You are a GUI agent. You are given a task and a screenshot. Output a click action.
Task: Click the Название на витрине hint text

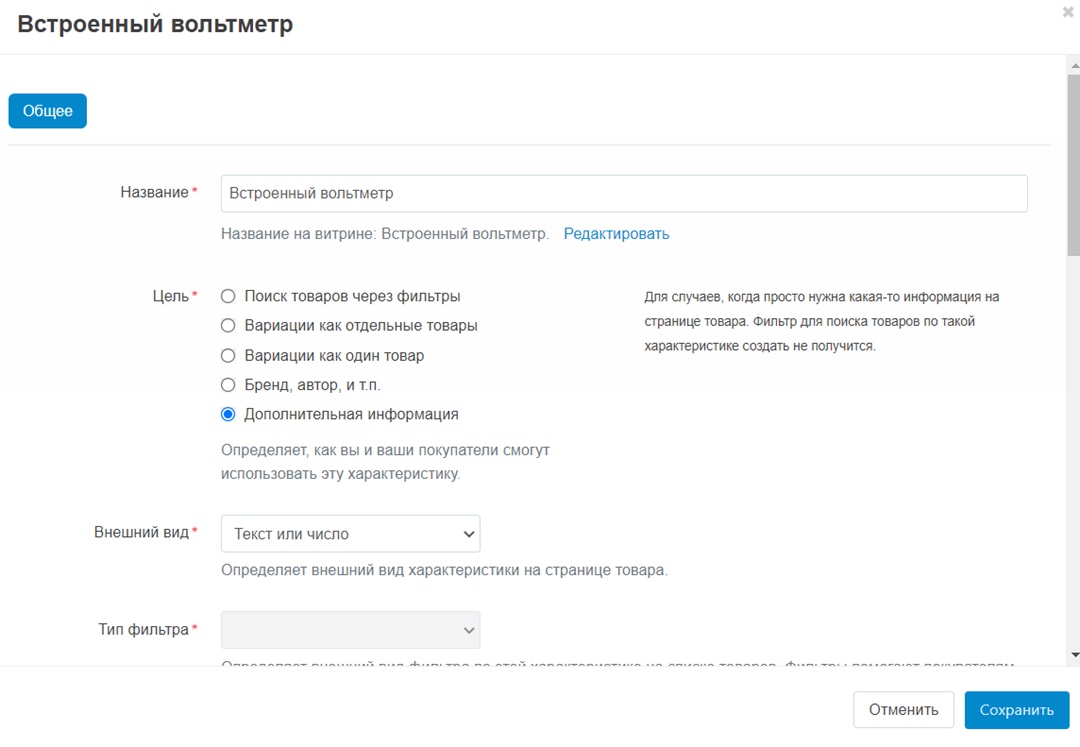pos(384,234)
